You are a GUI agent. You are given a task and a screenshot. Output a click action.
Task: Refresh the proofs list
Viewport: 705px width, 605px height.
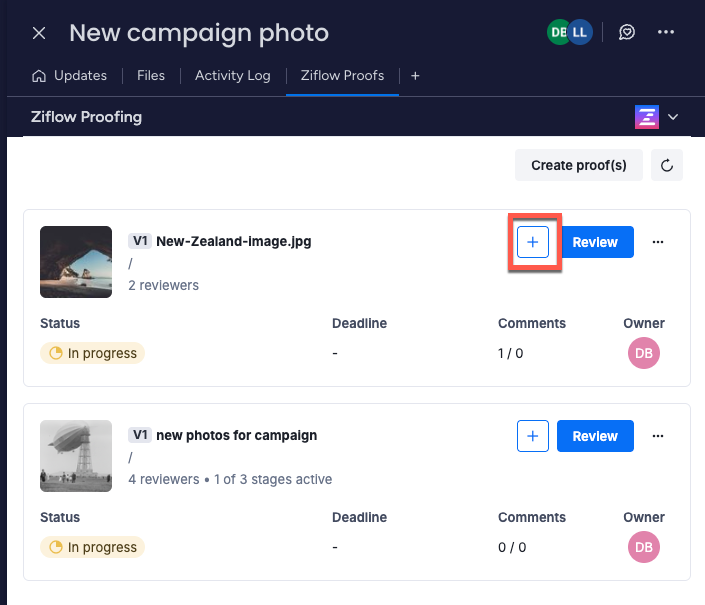(x=667, y=165)
